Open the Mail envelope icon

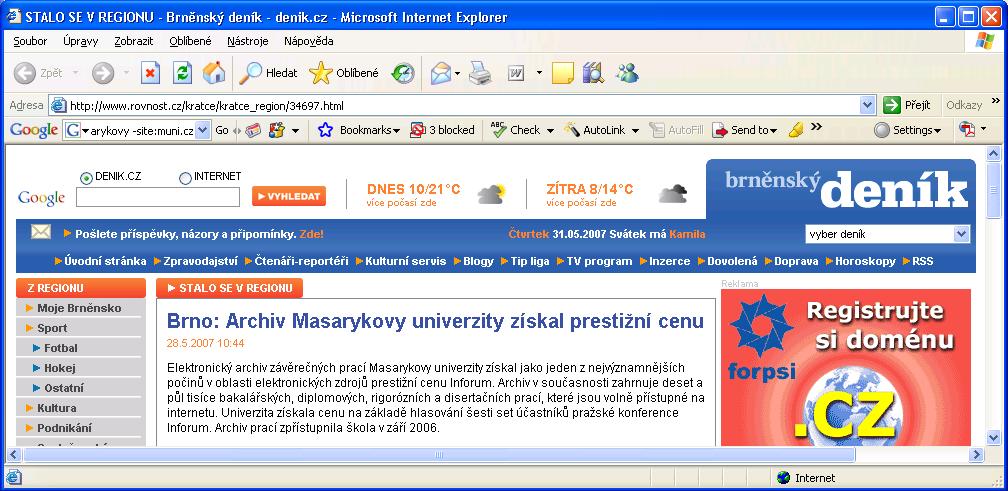coord(441,73)
